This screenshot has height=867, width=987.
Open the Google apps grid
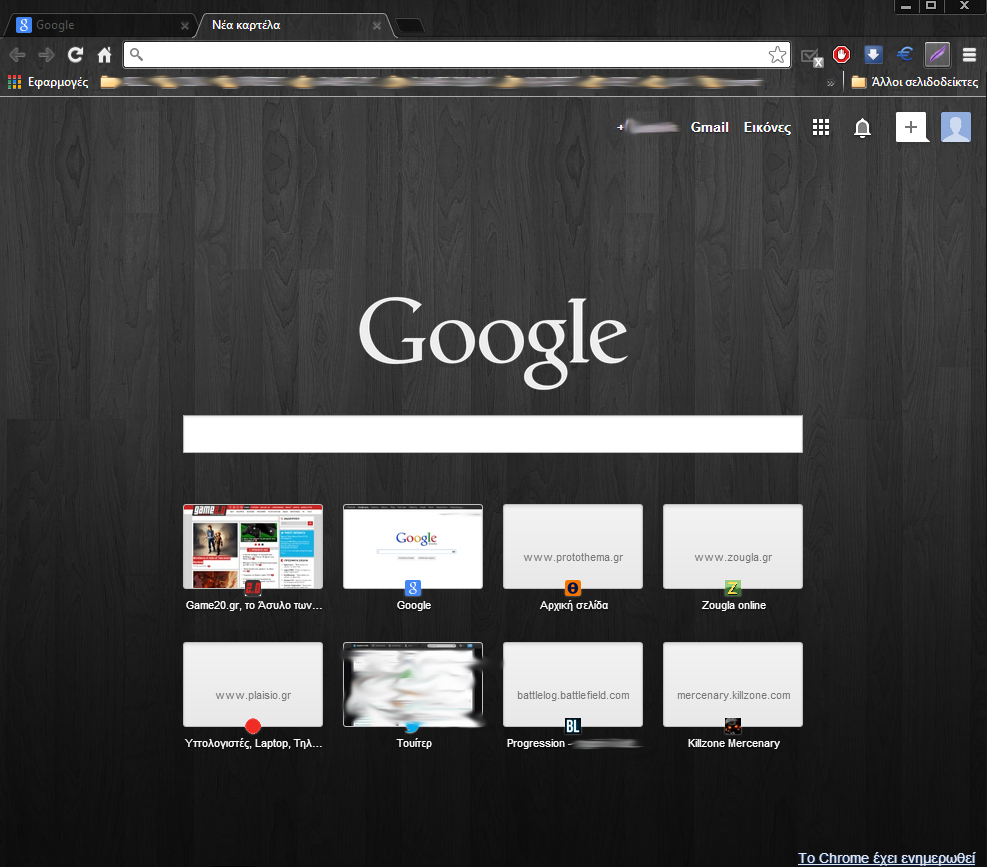click(821, 127)
